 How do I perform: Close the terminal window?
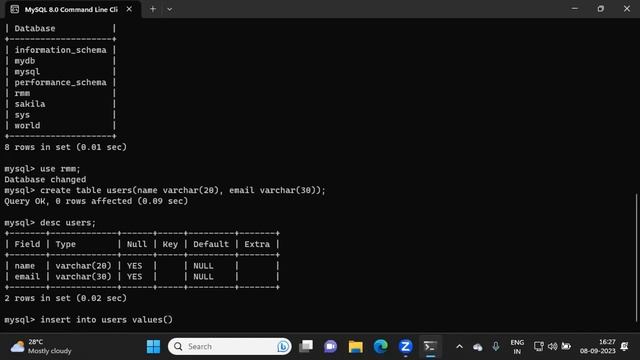pyautogui.click(x=627, y=9)
